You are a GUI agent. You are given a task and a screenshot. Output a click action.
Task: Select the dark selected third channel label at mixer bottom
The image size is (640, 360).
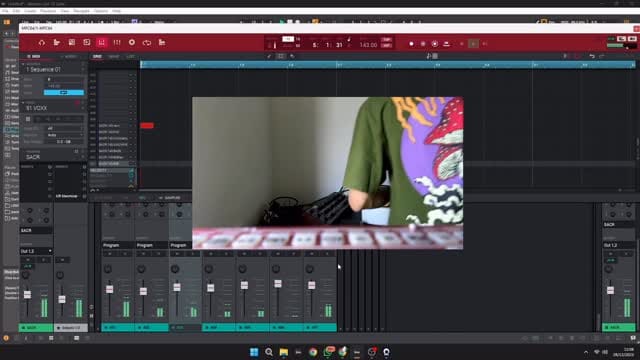coord(185,327)
